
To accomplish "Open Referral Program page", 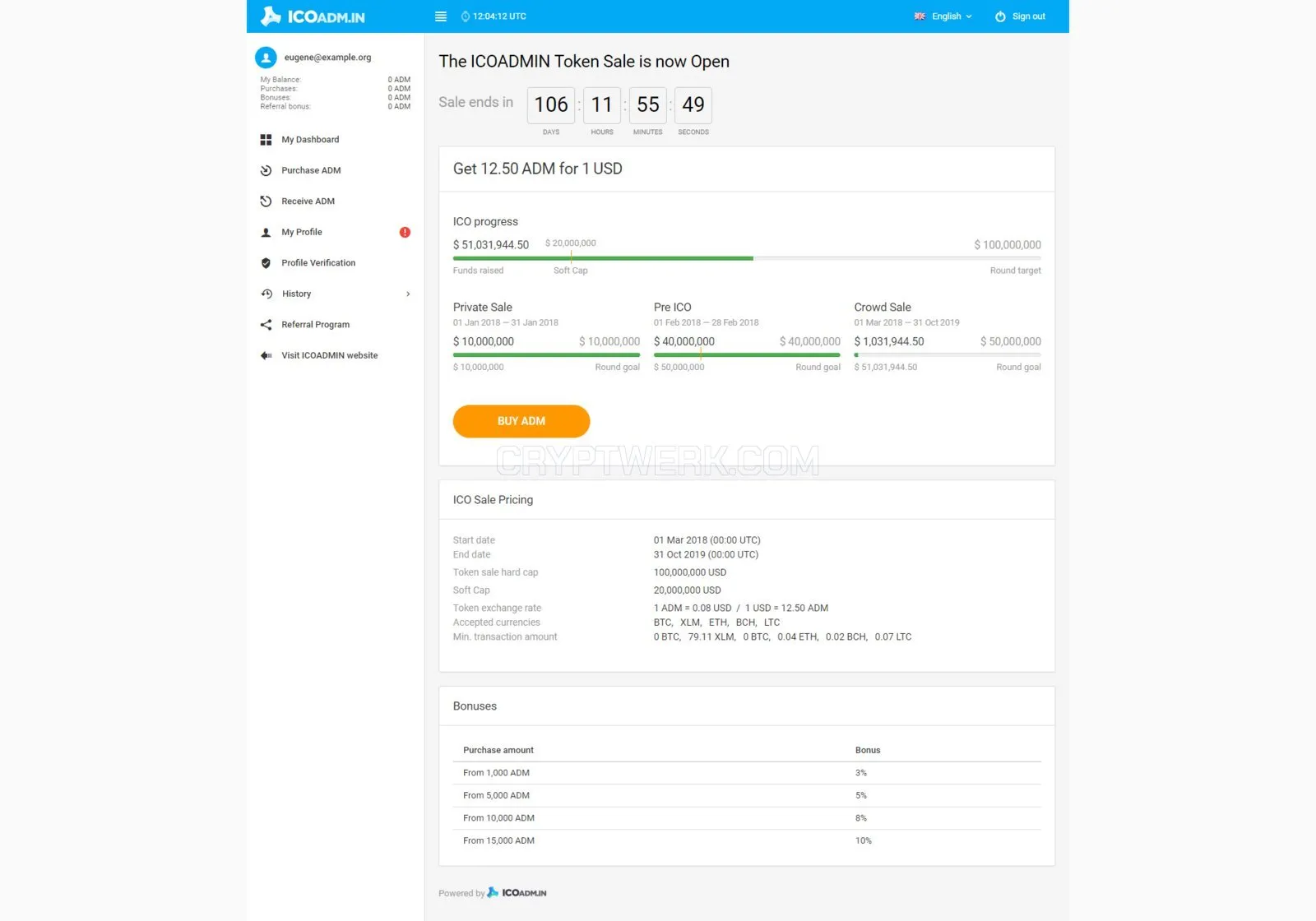I will 315,325.
